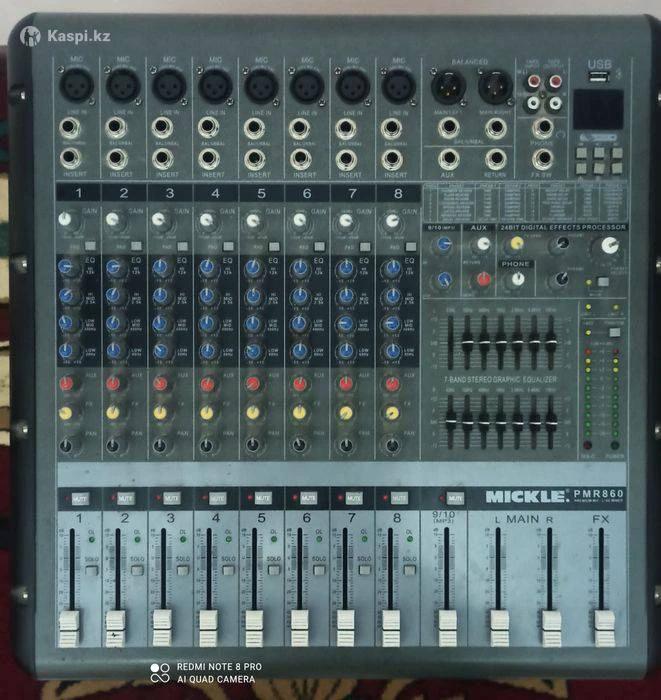
Task: Touch the upper blue knob of 9/10 MP3
Action: coord(444,244)
